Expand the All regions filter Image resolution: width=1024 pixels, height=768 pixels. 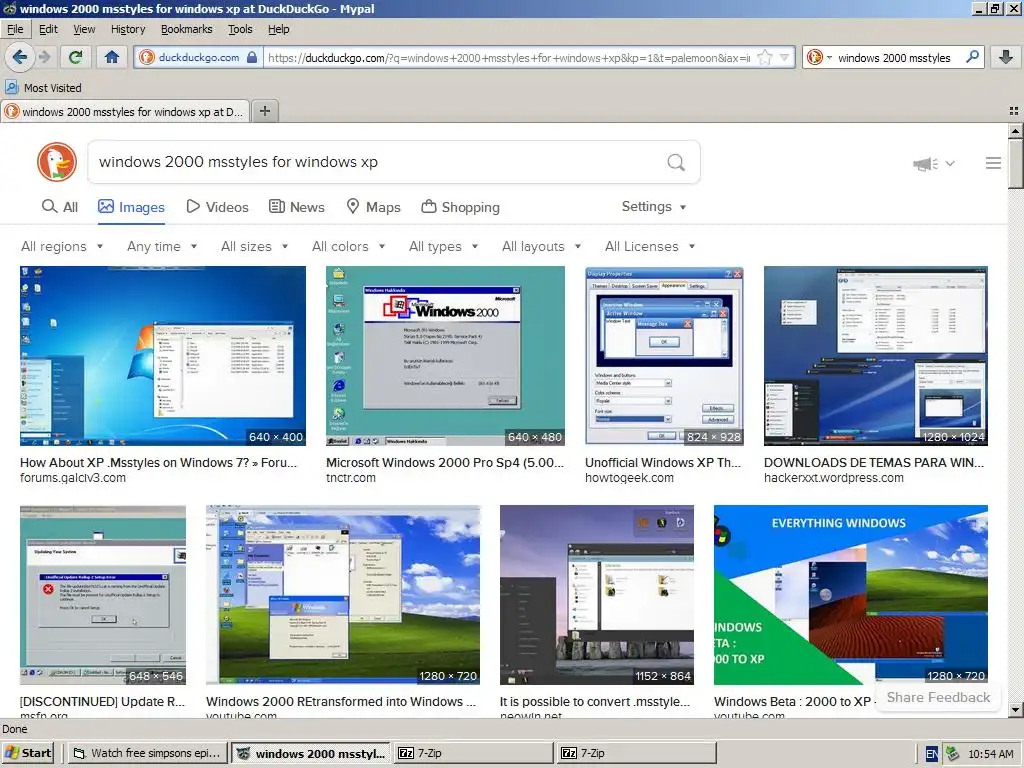pyautogui.click(x=62, y=246)
